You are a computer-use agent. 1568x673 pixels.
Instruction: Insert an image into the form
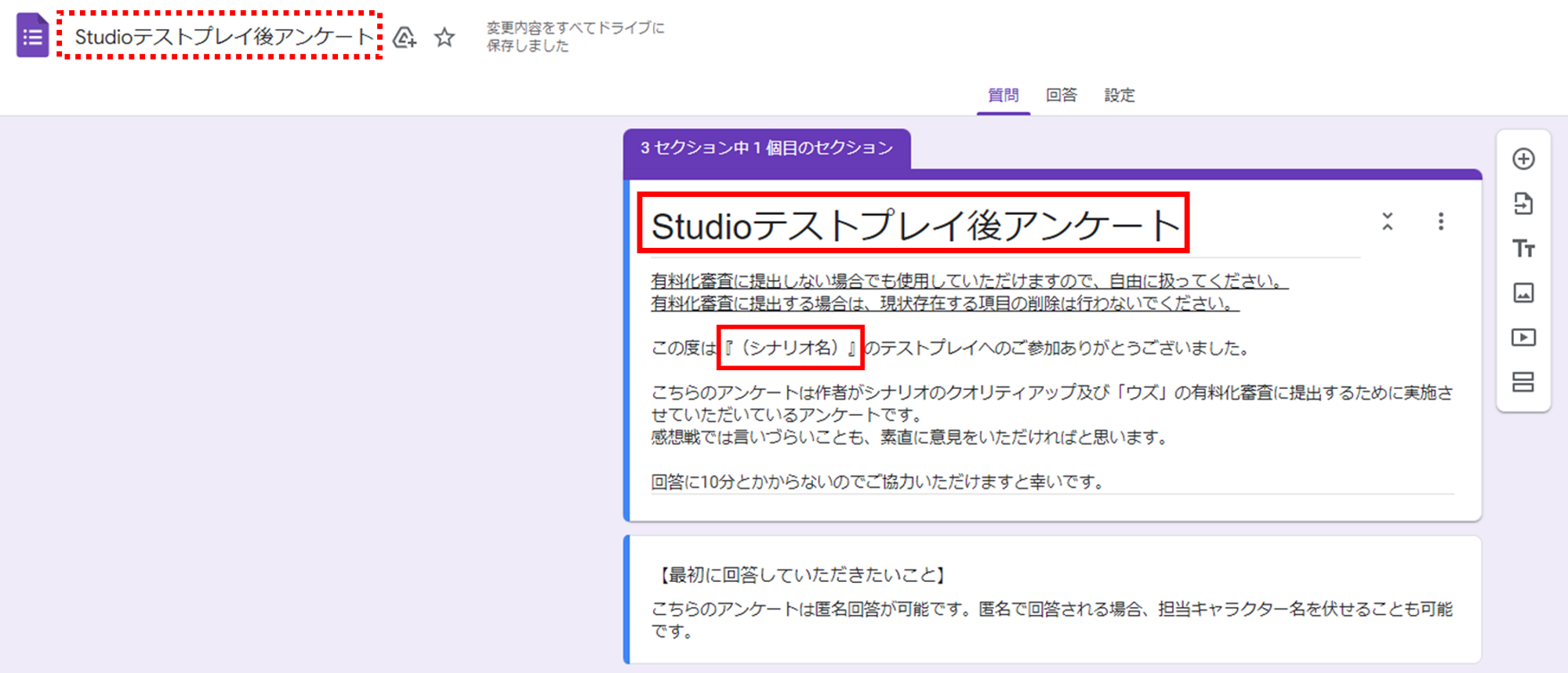[1523, 293]
